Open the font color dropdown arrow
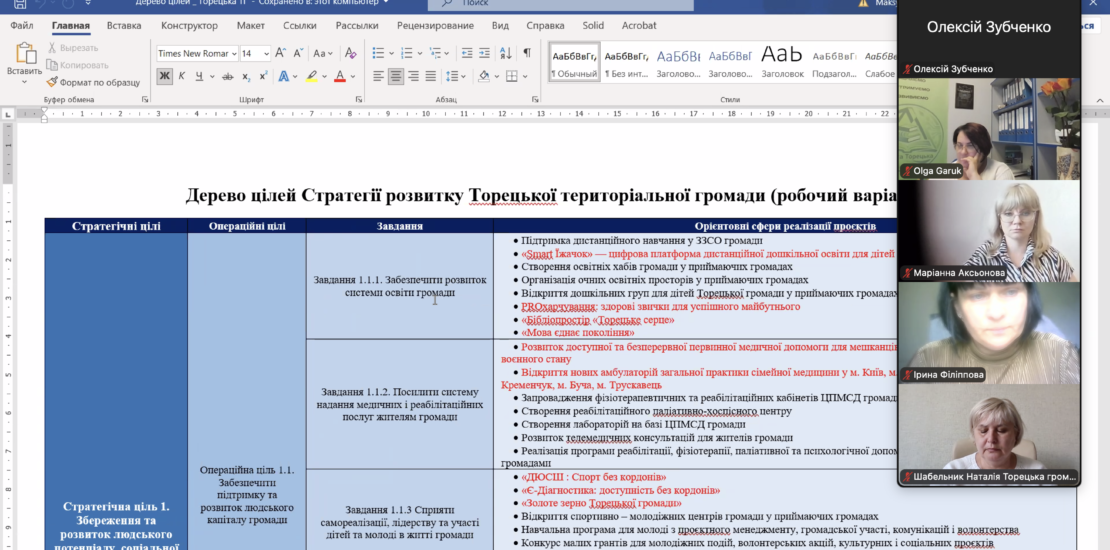 [353, 76]
